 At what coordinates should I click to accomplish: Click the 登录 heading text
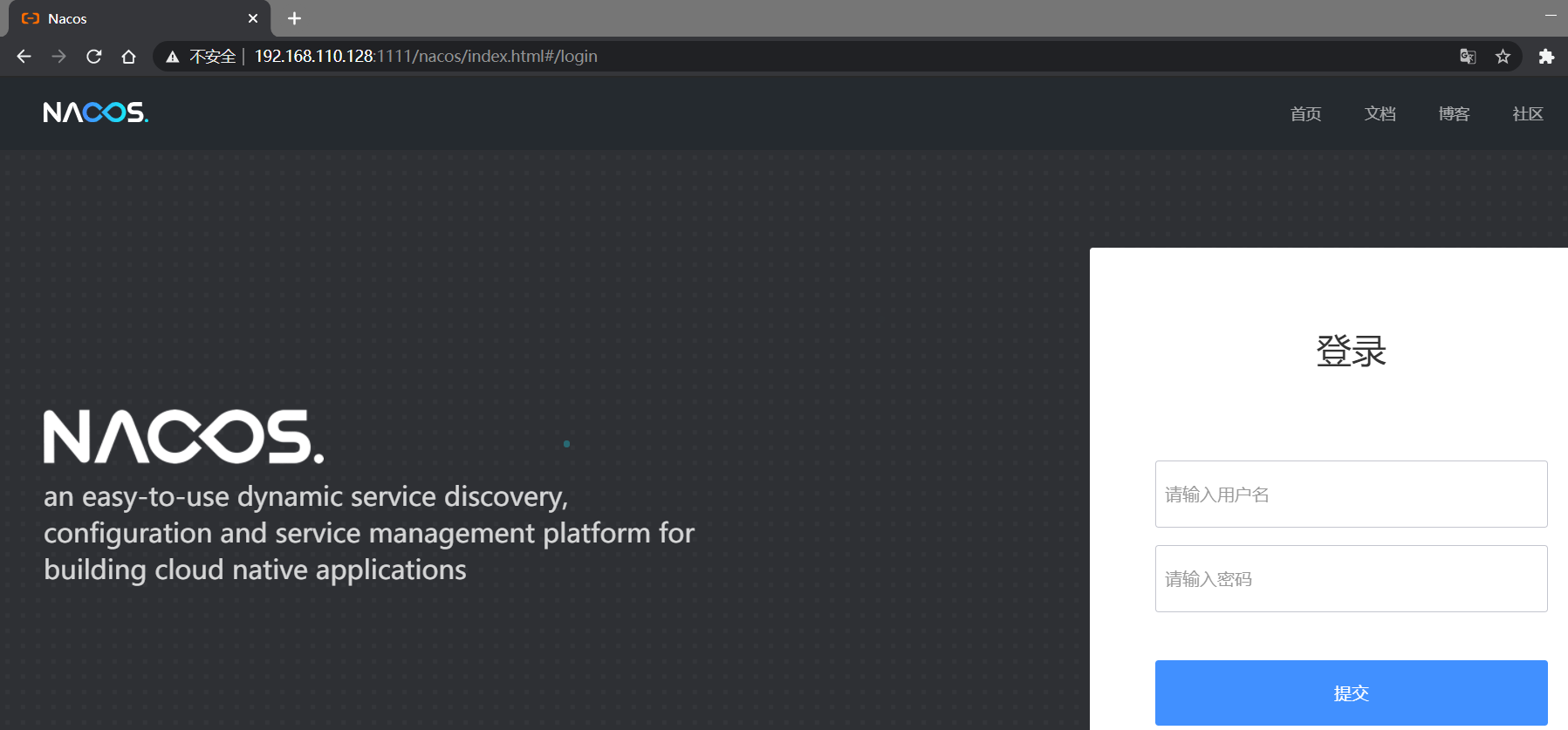(x=1351, y=351)
